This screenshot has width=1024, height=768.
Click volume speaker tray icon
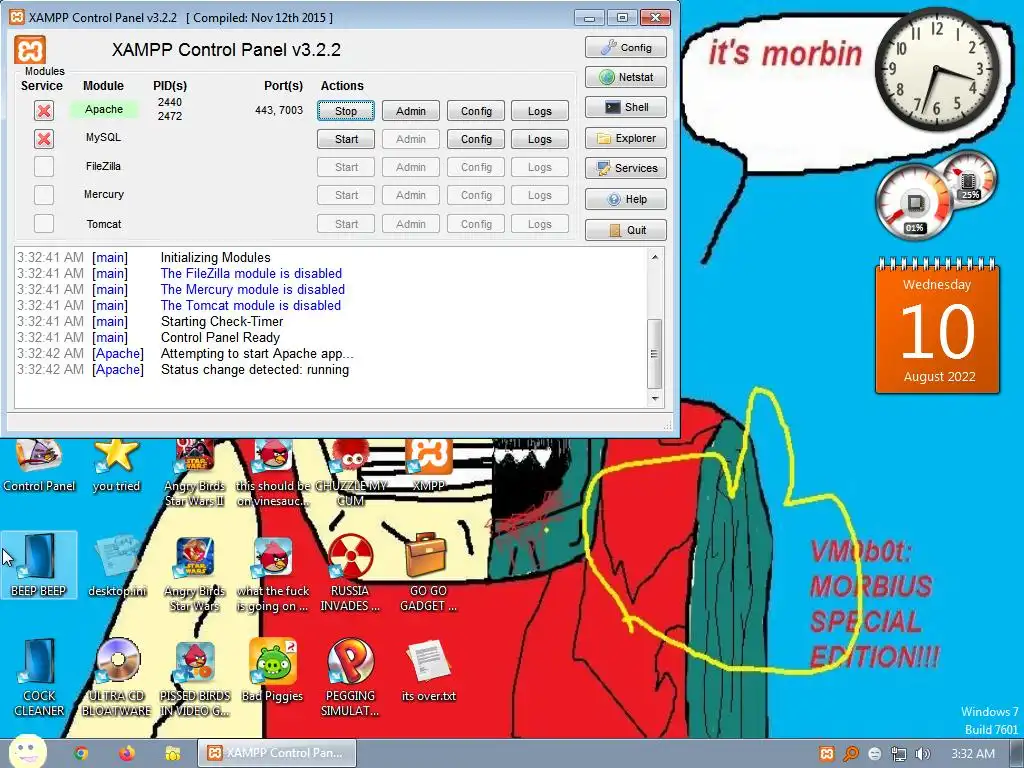point(922,754)
